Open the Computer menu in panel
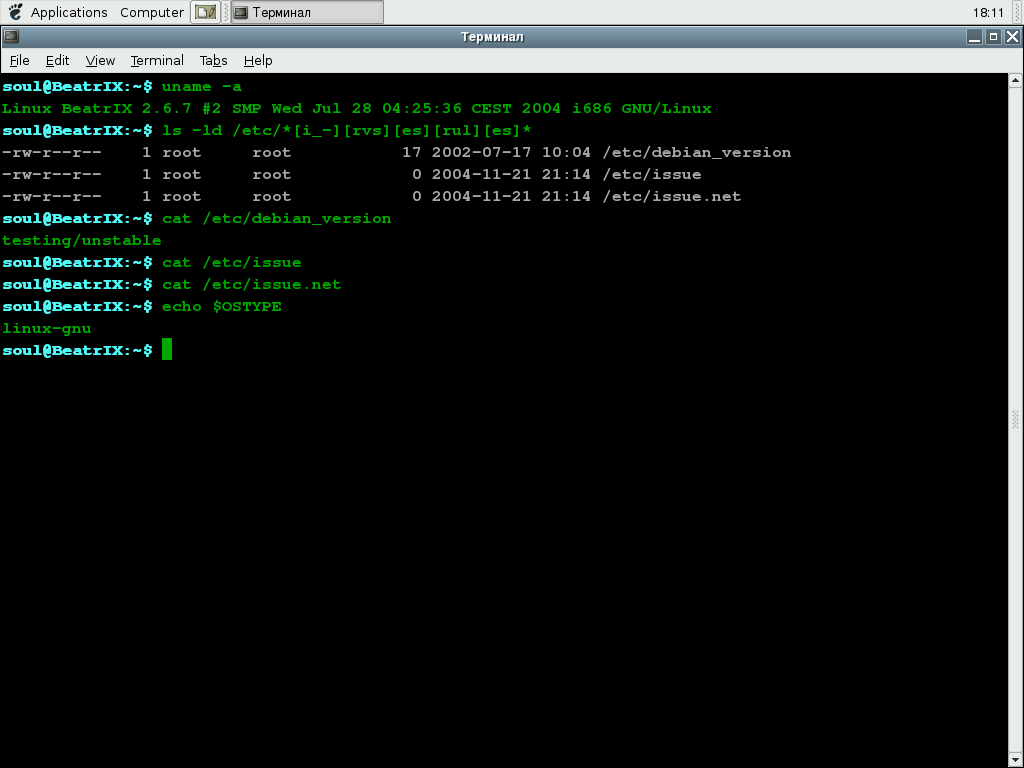Image resolution: width=1024 pixels, height=768 pixels. point(152,12)
